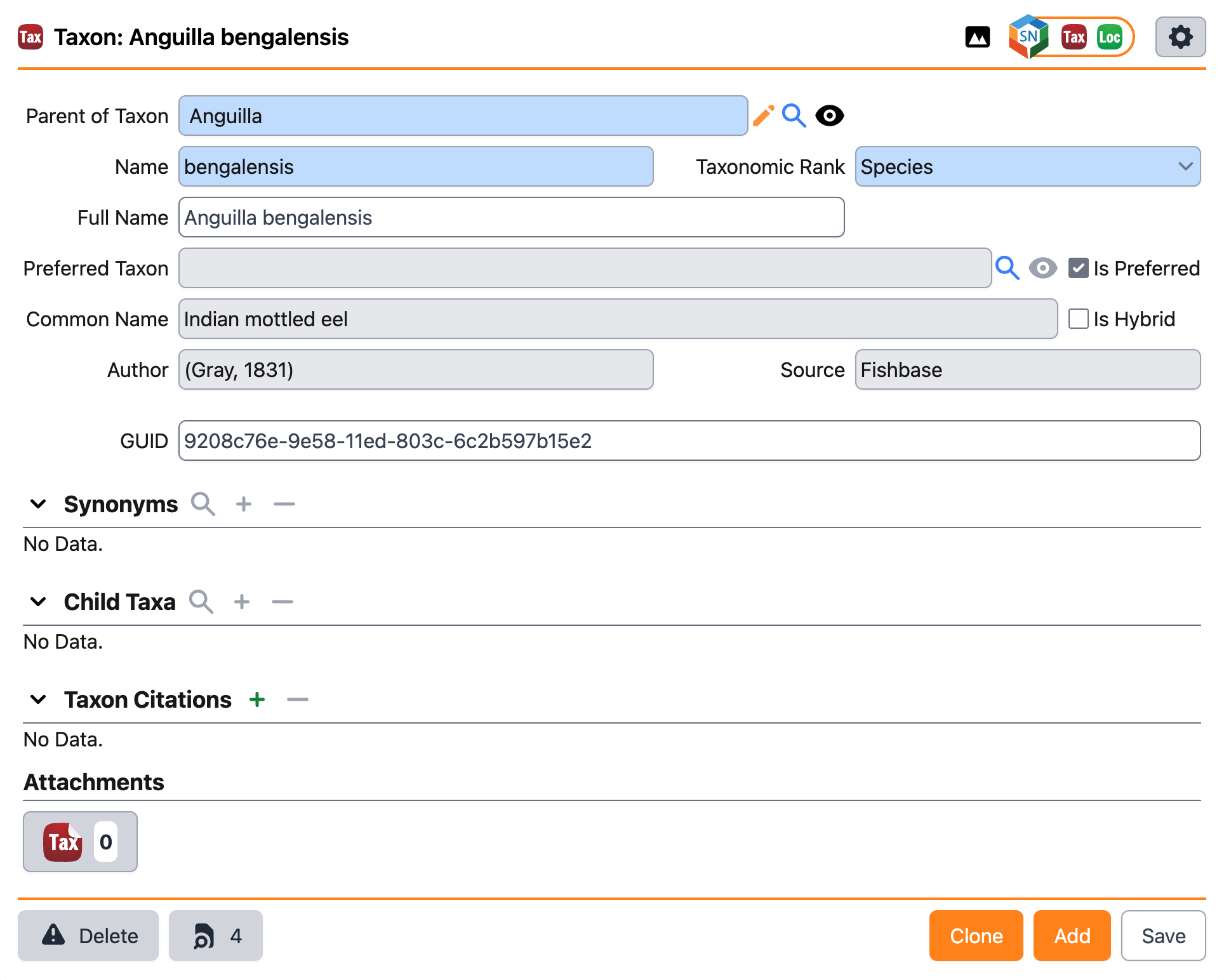This screenshot has width=1224, height=980.
Task: Search for the parent taxon with the magnifier
Action: (794, 116)
